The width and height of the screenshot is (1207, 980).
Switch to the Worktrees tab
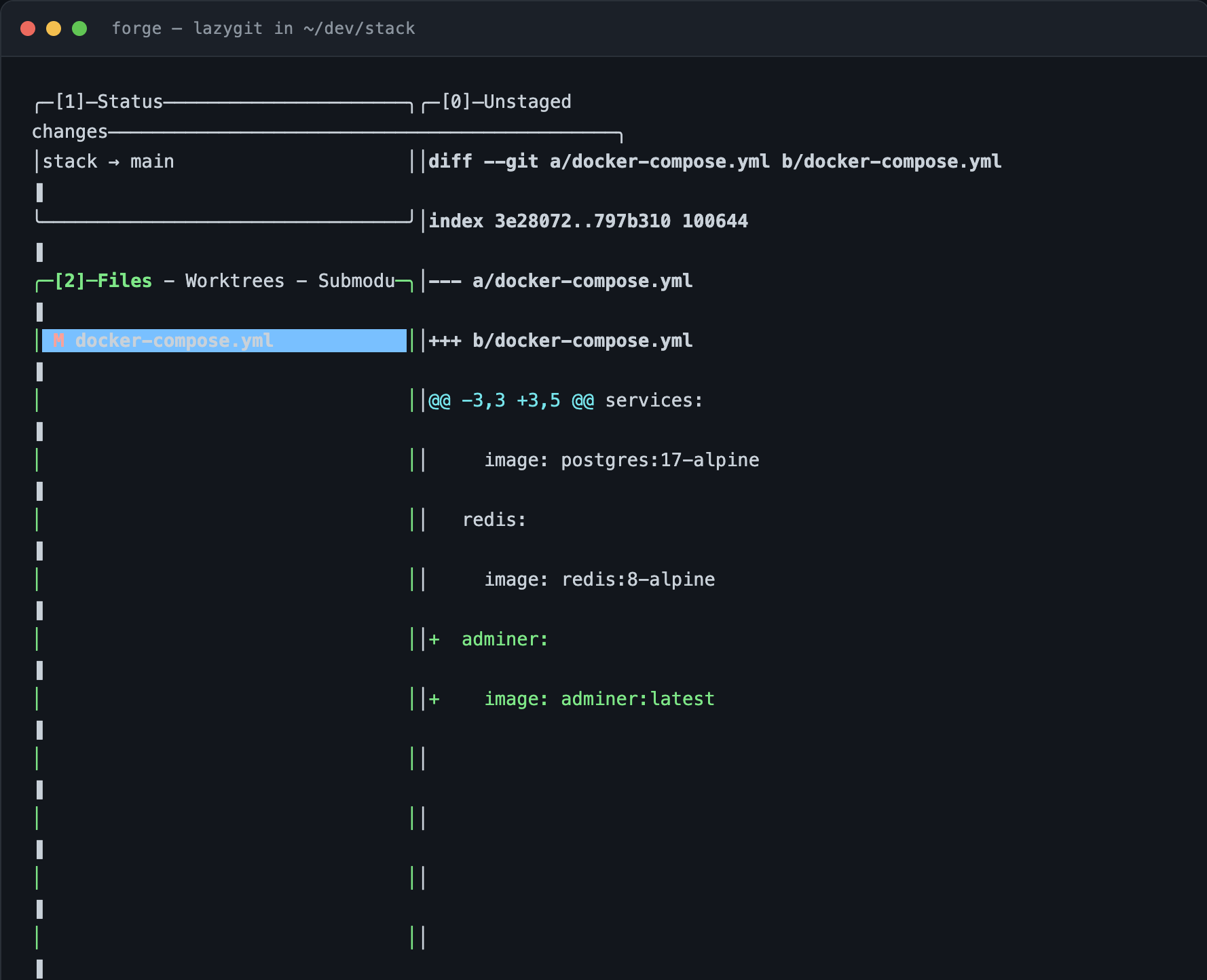click(x=235, y=281)
